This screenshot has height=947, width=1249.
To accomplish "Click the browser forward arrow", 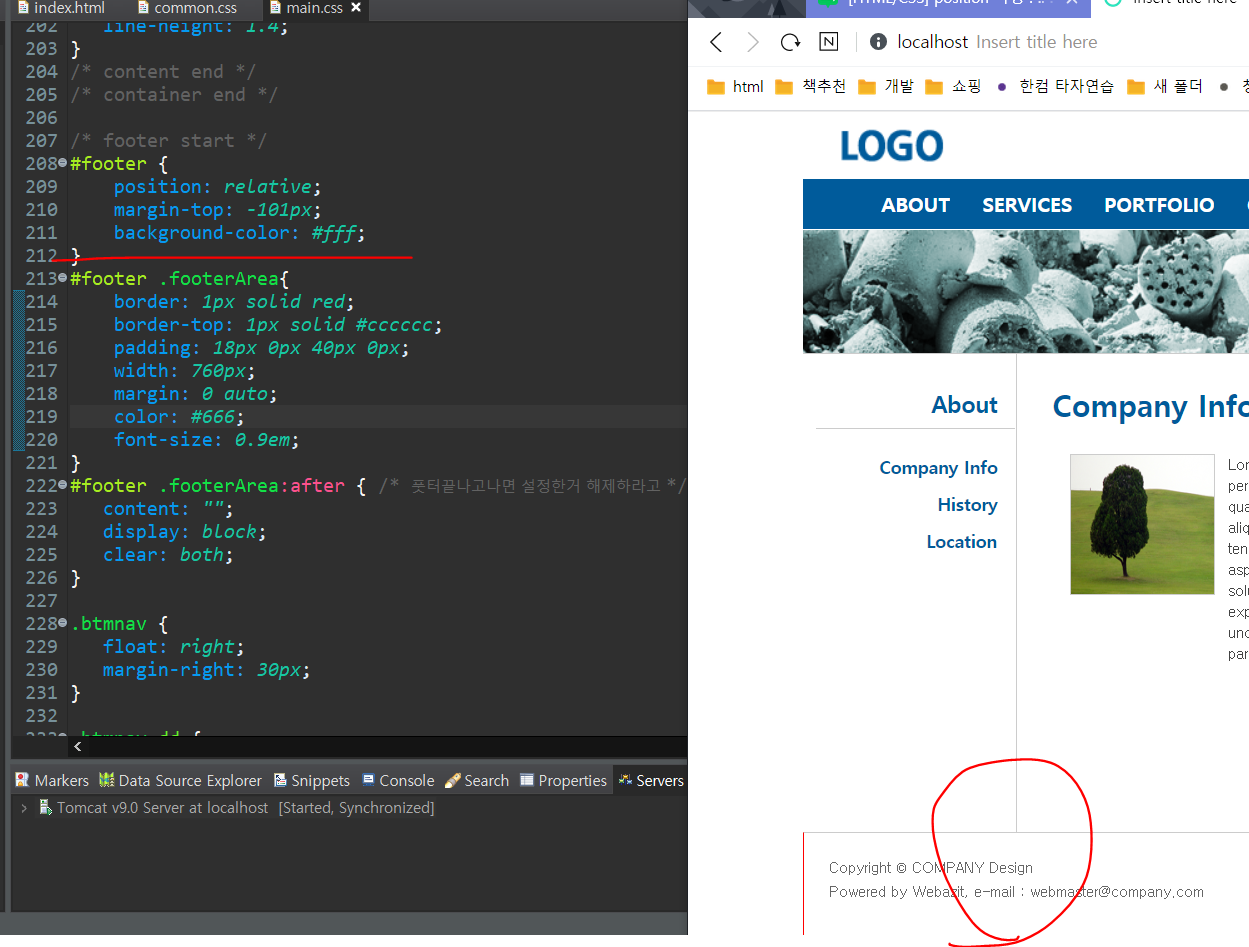I will pyautogui.click(x=753, y=42).
